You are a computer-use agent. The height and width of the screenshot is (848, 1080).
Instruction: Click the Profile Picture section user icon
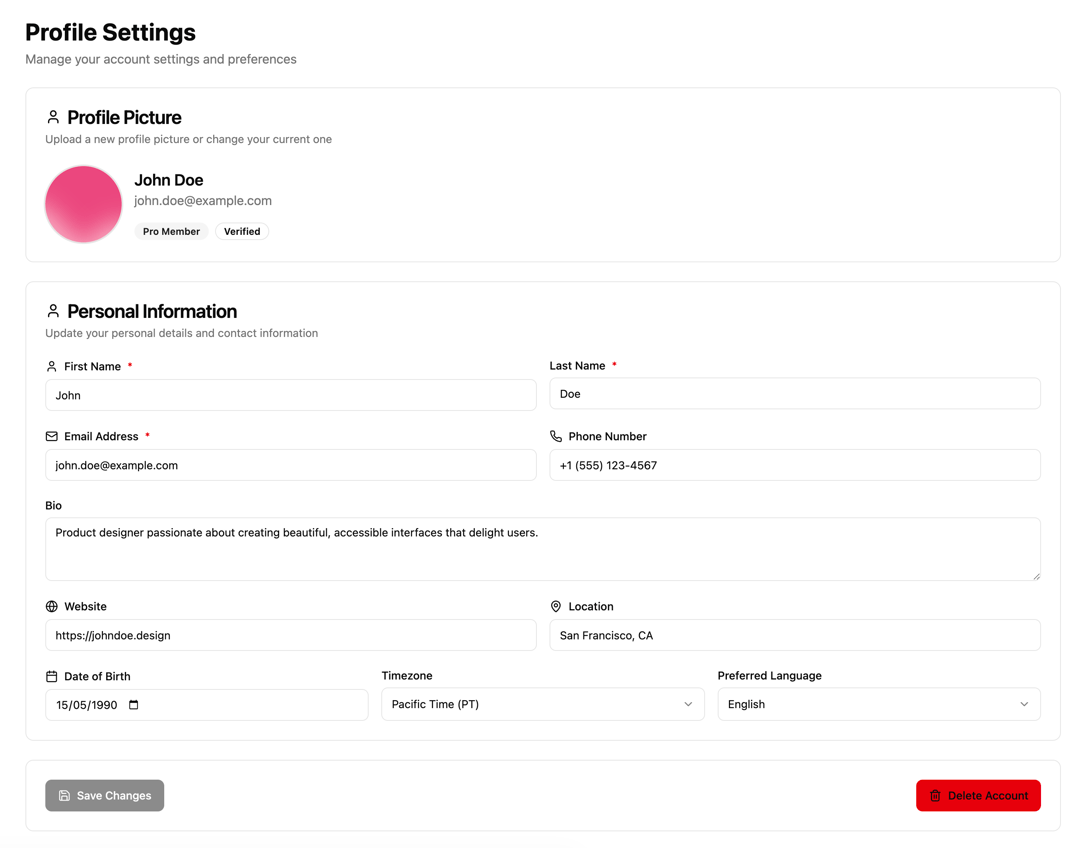(x=53, y=116)
